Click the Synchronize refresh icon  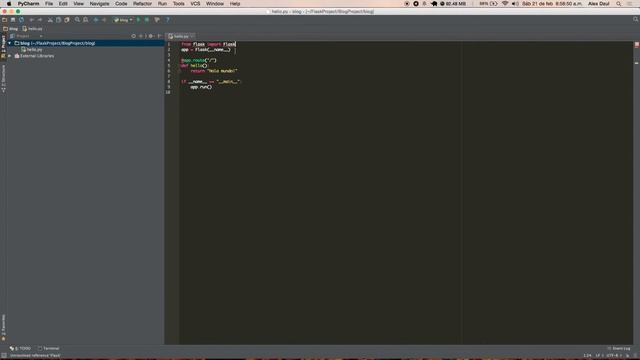tap(21, 20)
